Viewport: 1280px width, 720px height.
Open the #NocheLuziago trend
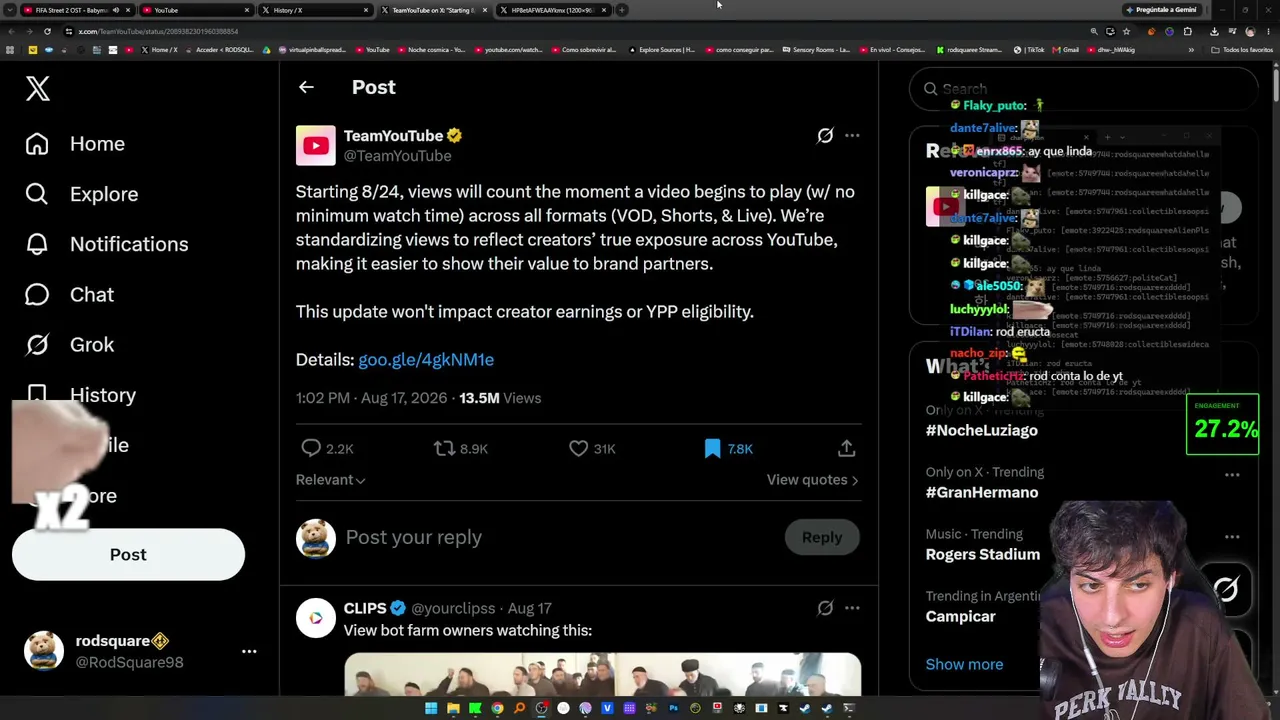point(981,430)
